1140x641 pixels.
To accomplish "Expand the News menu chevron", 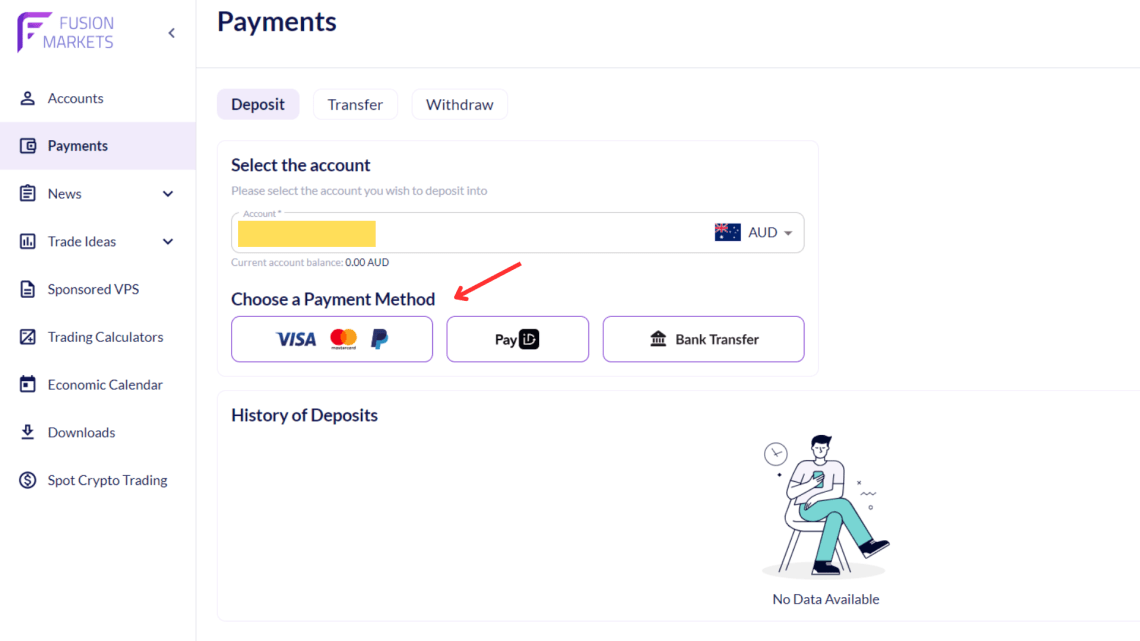I will point(167,193).
